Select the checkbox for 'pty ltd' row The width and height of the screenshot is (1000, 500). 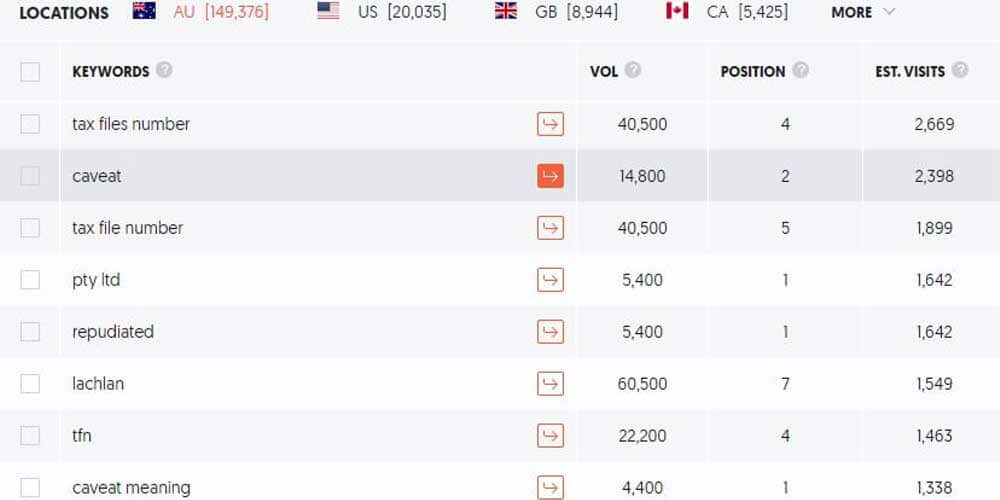coord(30,280)
